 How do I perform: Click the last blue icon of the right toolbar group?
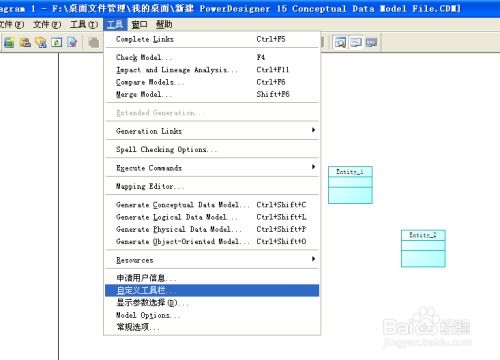pyautogui.click(x=371, y=42)
